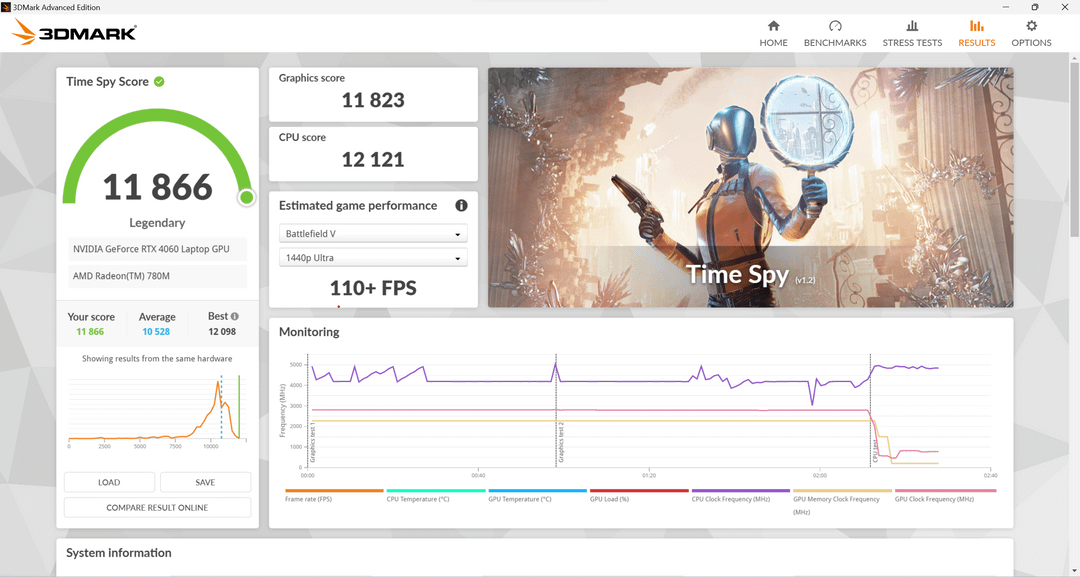Click the vertical scrollbar
The image size is (1080, 577).
(x=1074, y=148)
